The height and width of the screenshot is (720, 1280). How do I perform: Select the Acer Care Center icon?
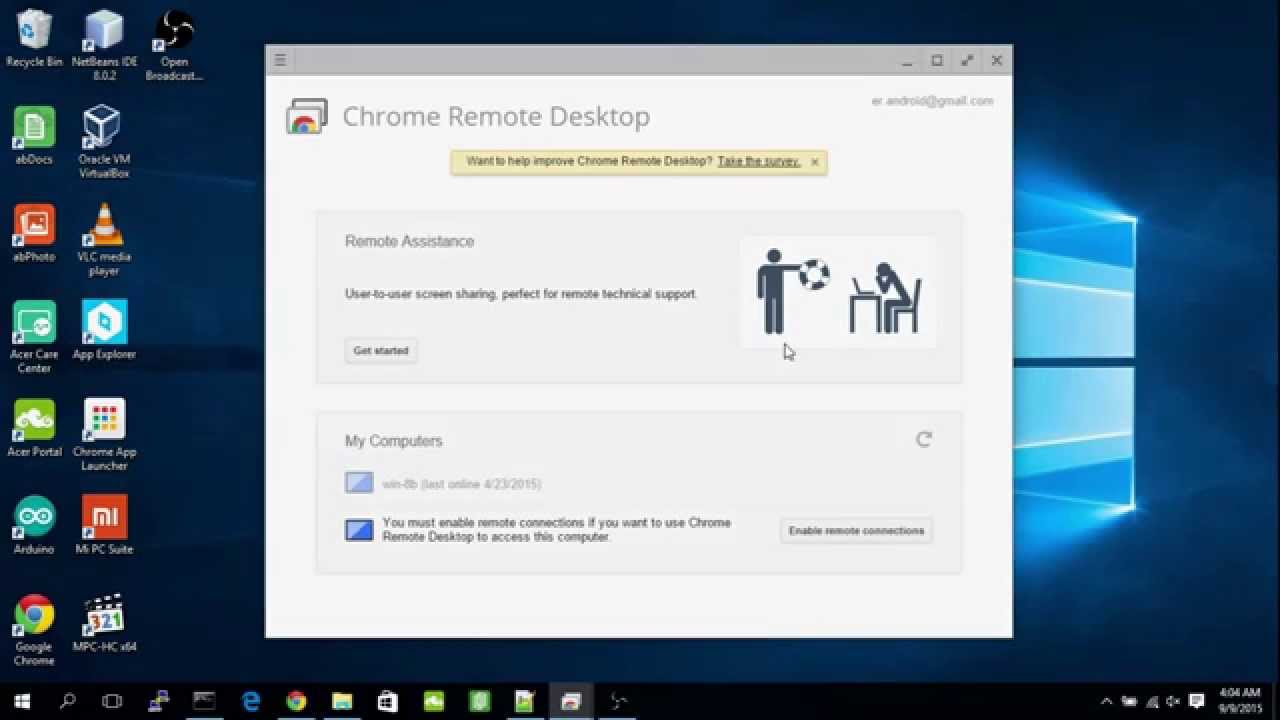click(x=34, y=337)
